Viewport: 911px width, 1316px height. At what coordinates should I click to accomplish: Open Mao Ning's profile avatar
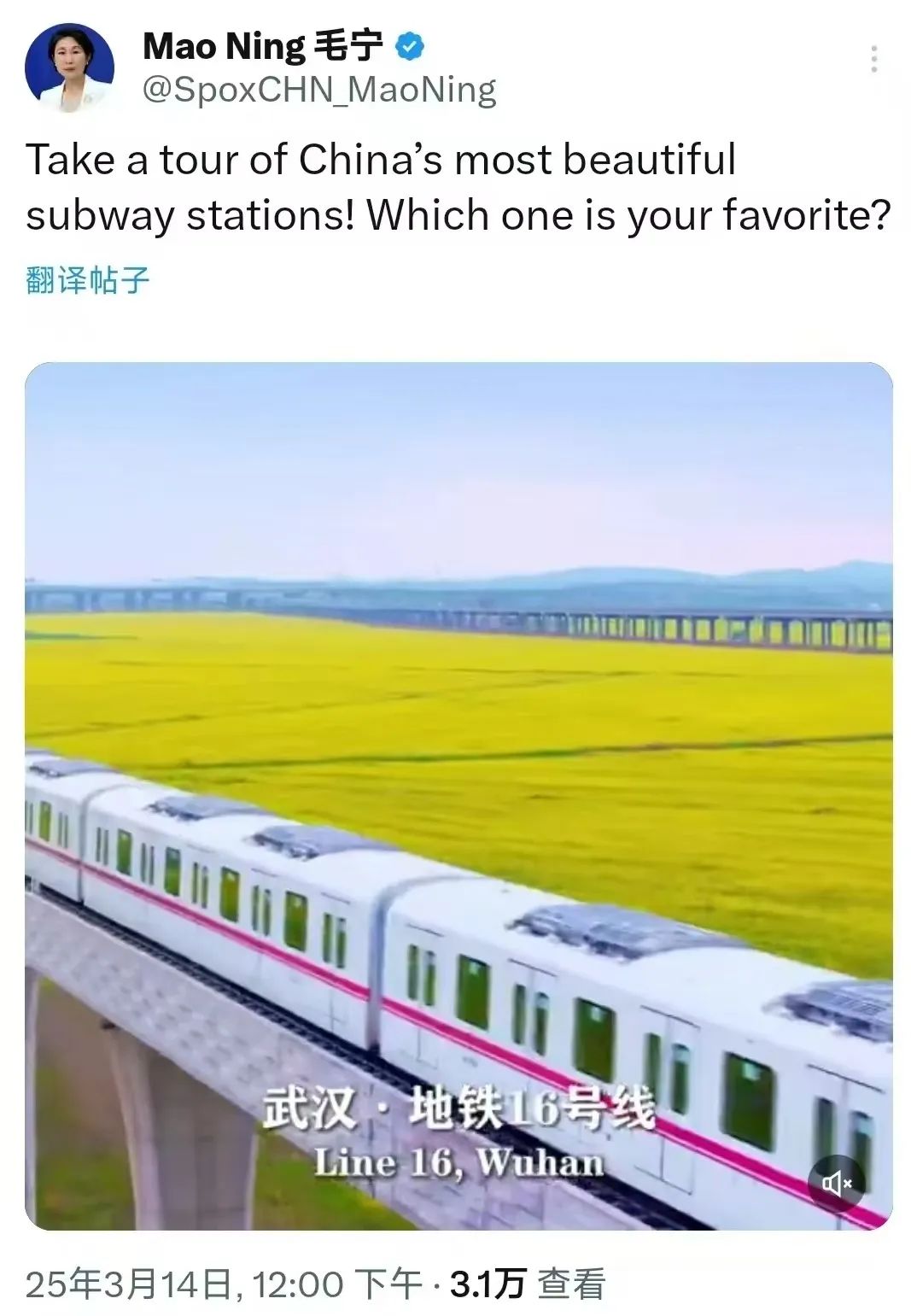click(x=69, y=67)
